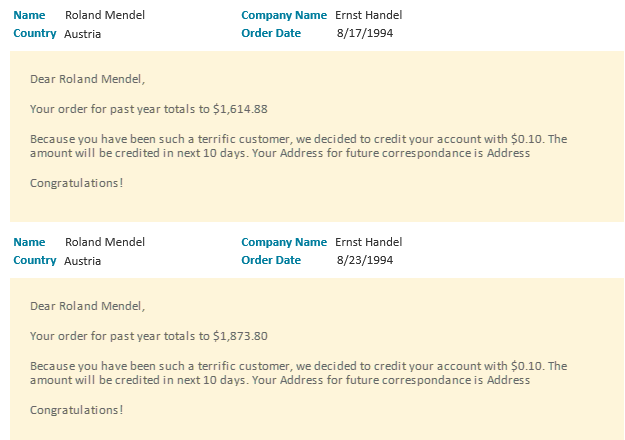Click Congratulations! in the second letter
The width and height of the screenshot is (625, 440).
pyautogui.click(x=77, y=410)
